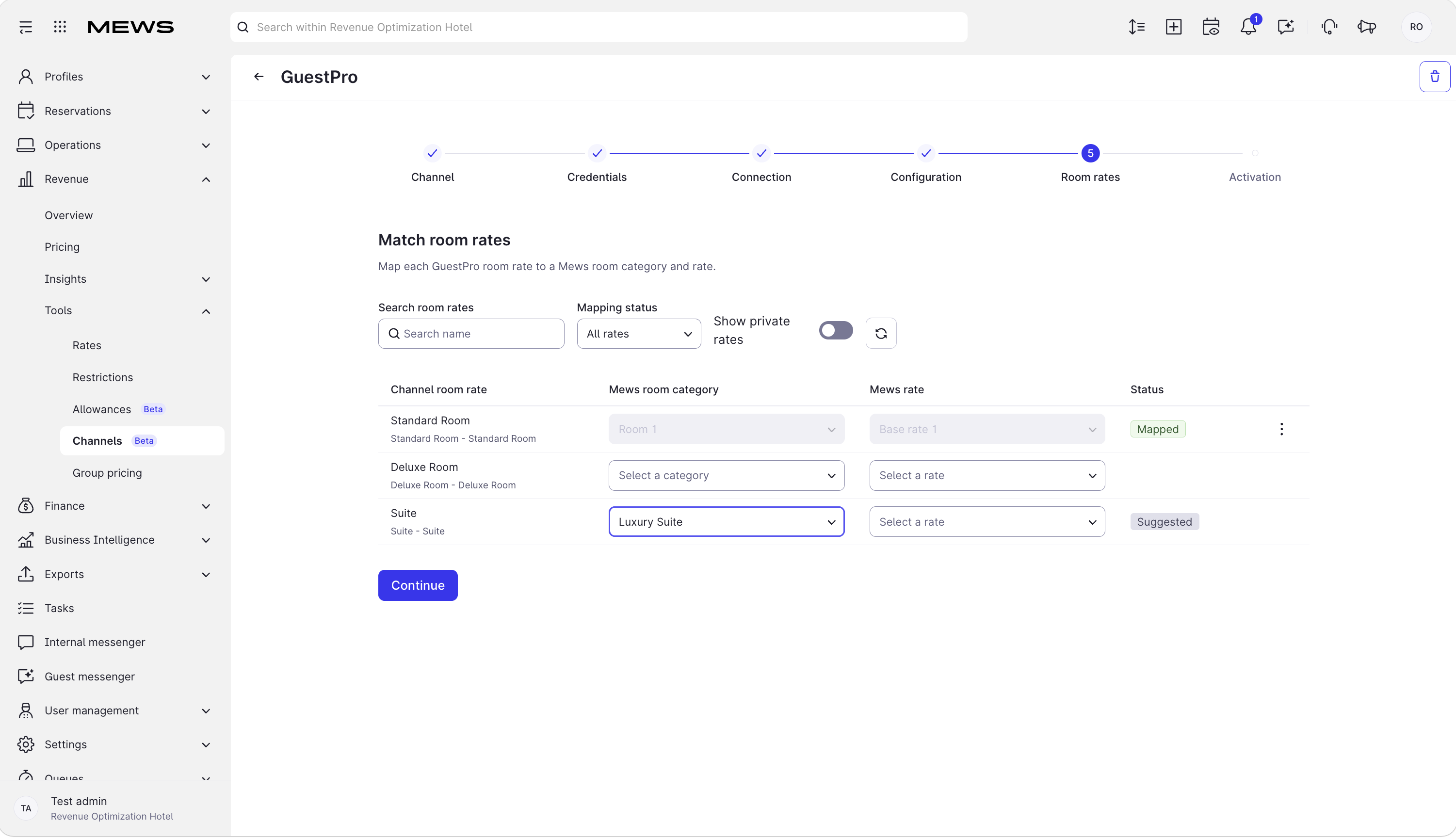Open Deluxe Room category dropdown
Screen dimensions: 1456x839
[726, 475]
